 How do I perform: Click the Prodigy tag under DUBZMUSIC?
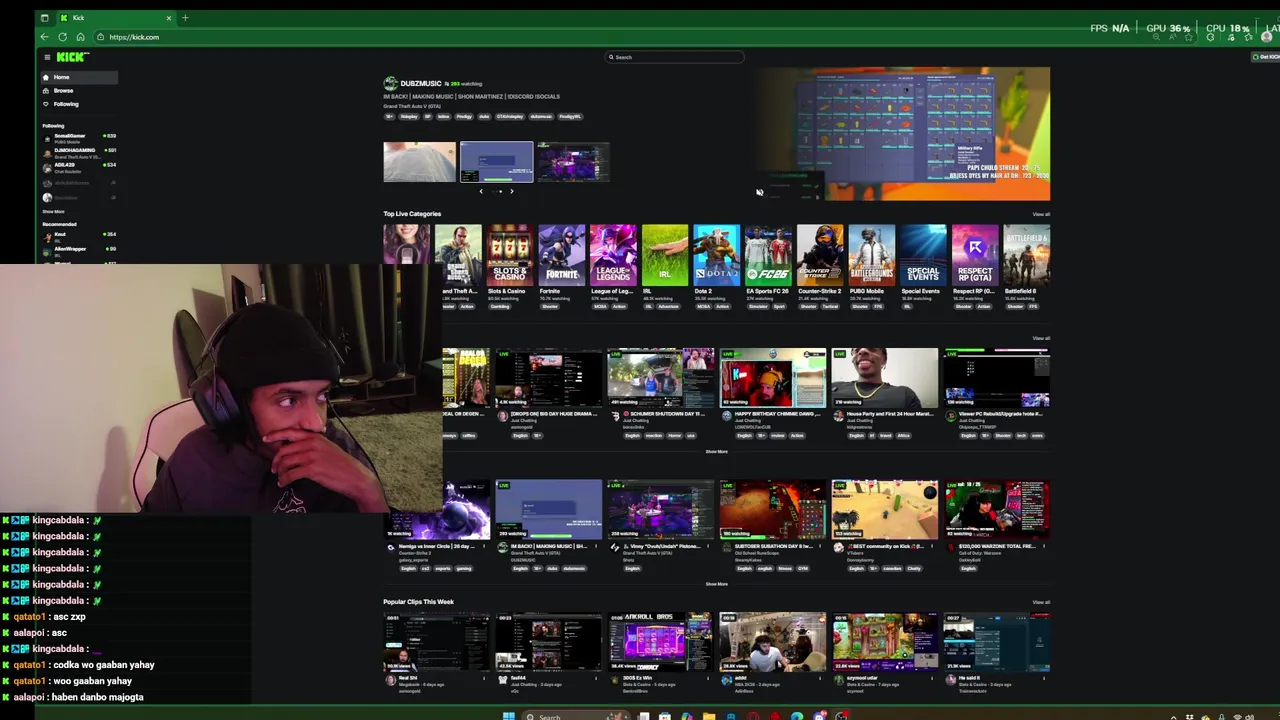464,116
